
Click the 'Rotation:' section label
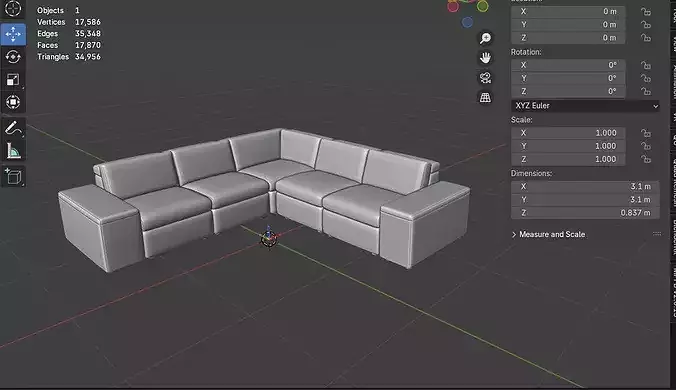point(526,52)
